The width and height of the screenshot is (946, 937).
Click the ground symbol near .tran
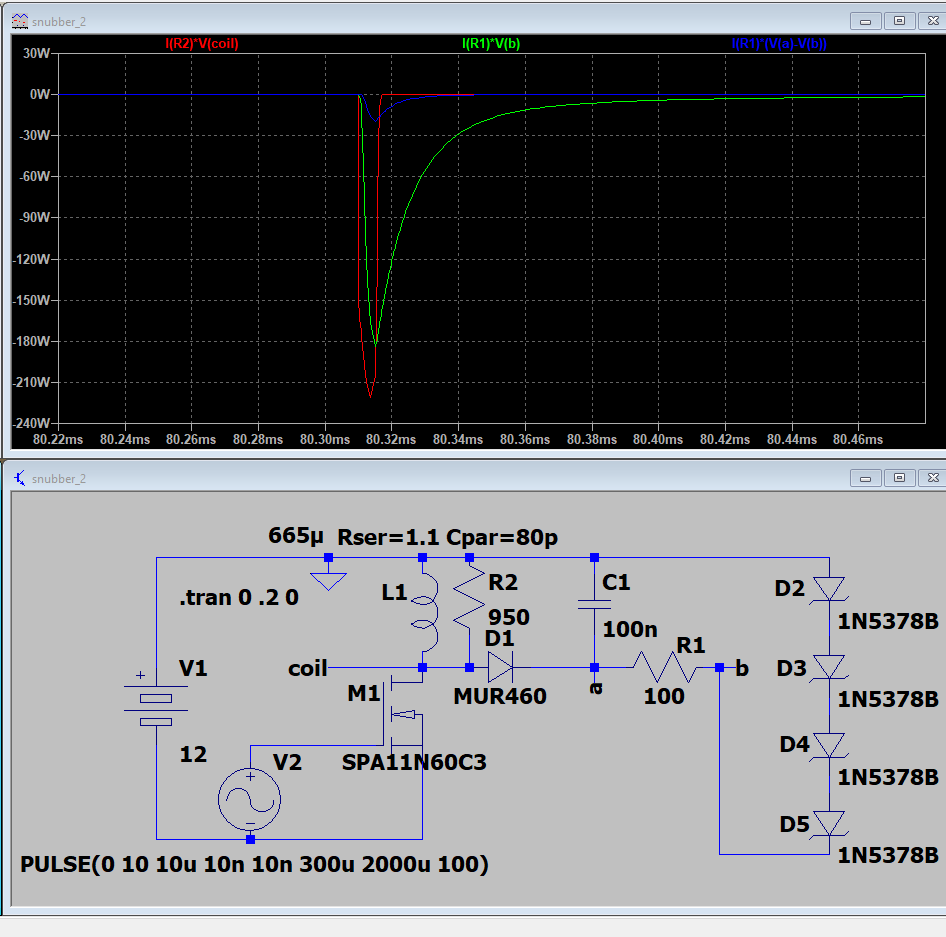tap(327, 578)
